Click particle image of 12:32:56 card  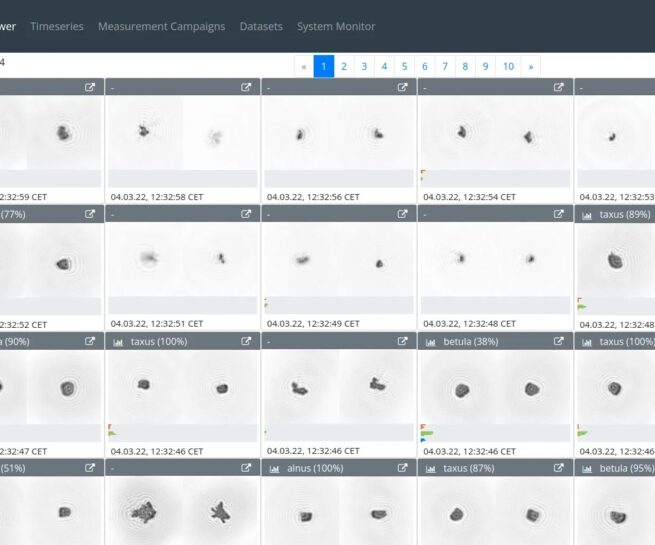pyautogui.click(x=339, y=133)
